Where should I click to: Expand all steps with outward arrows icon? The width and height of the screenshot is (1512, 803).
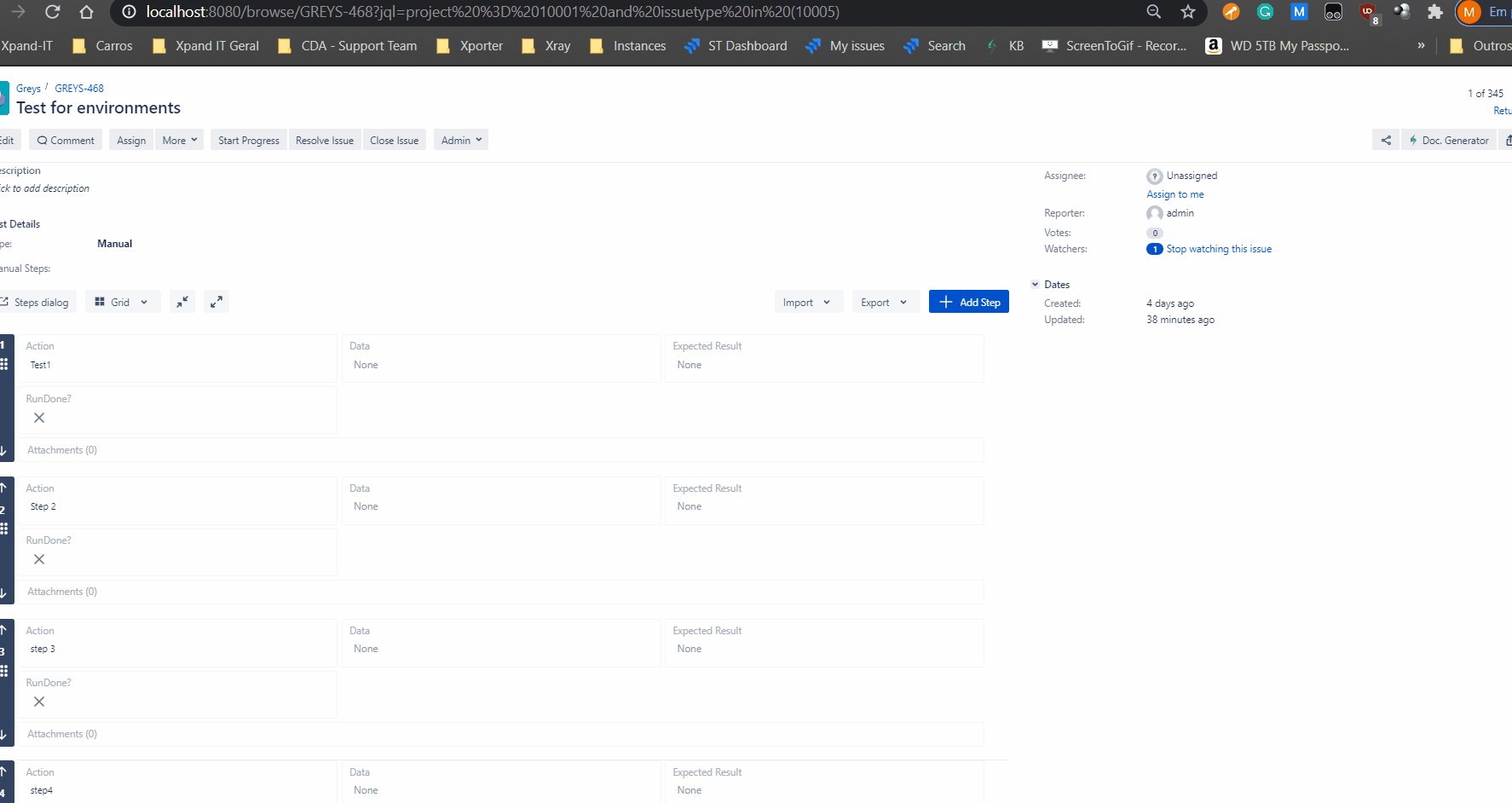pos(216,302)
